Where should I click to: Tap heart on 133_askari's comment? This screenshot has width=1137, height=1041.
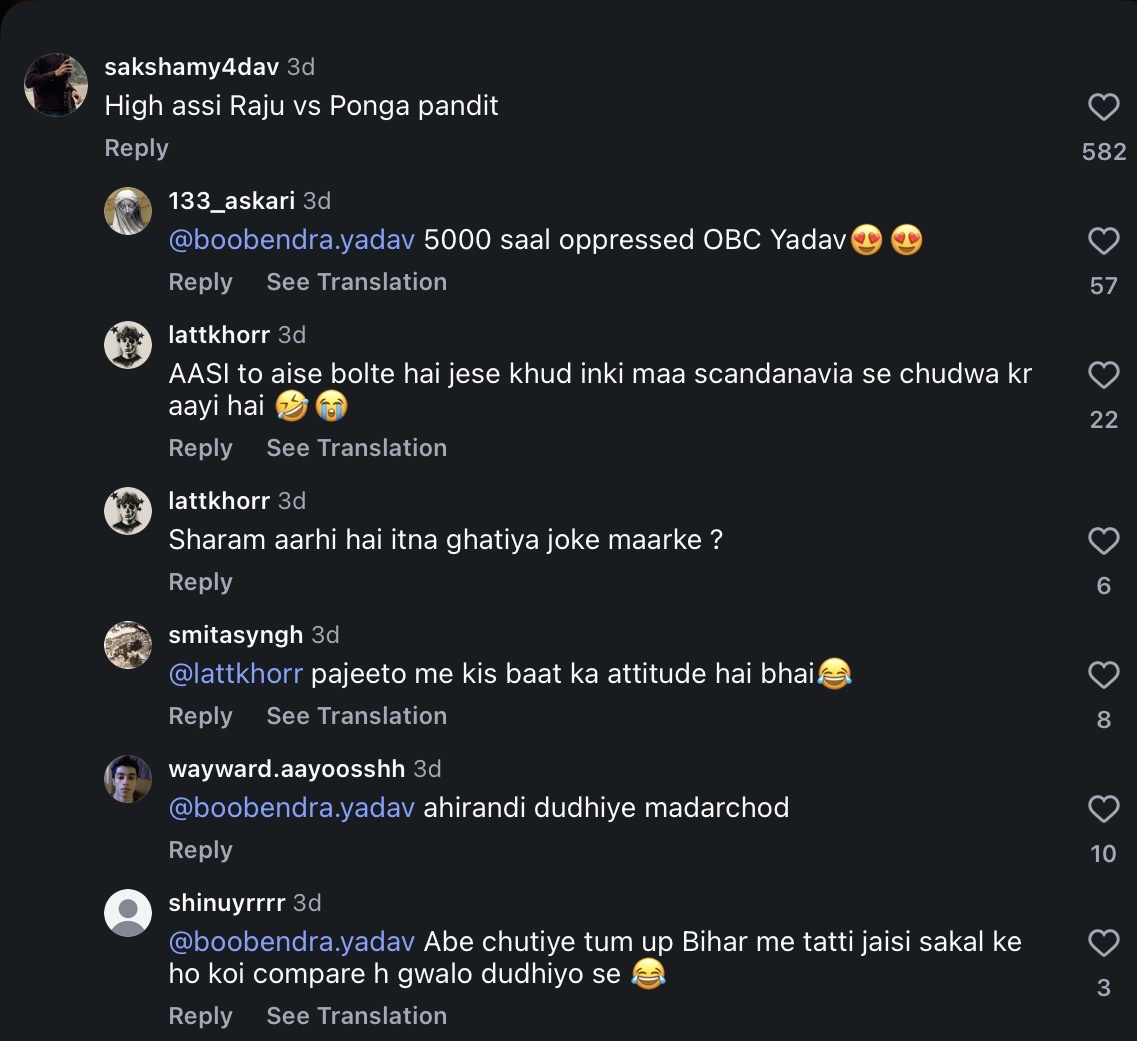point(1104,241)
